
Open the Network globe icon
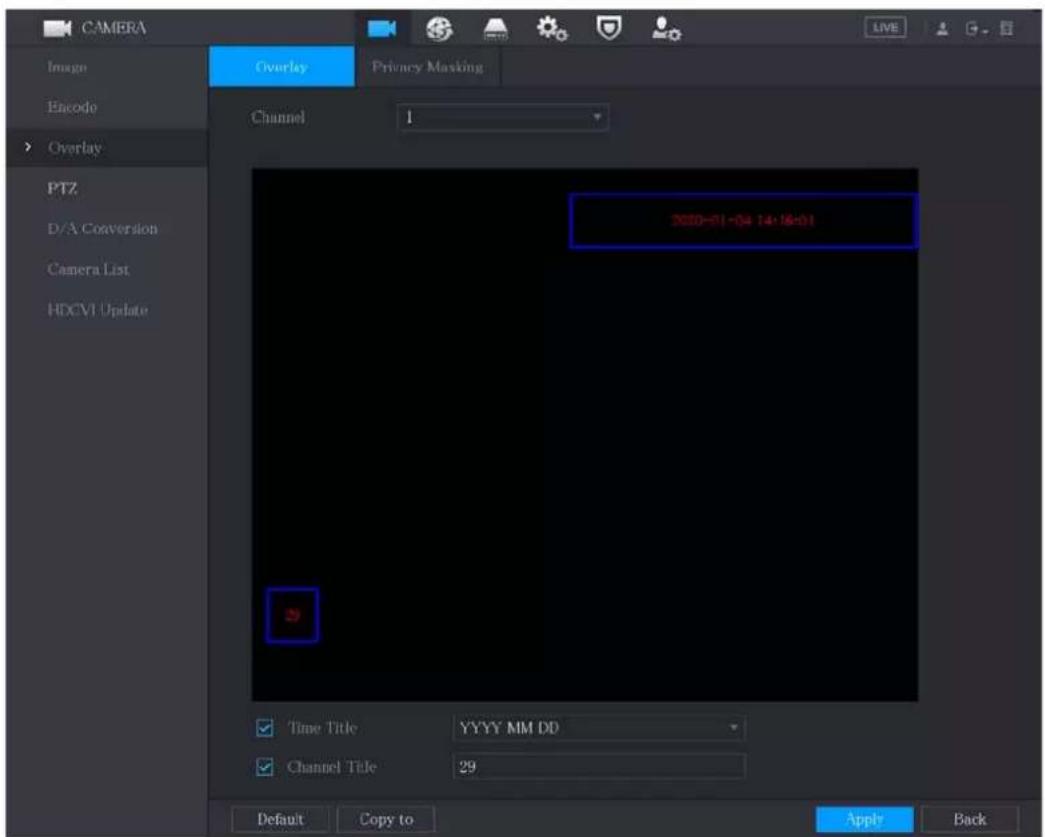439,29
